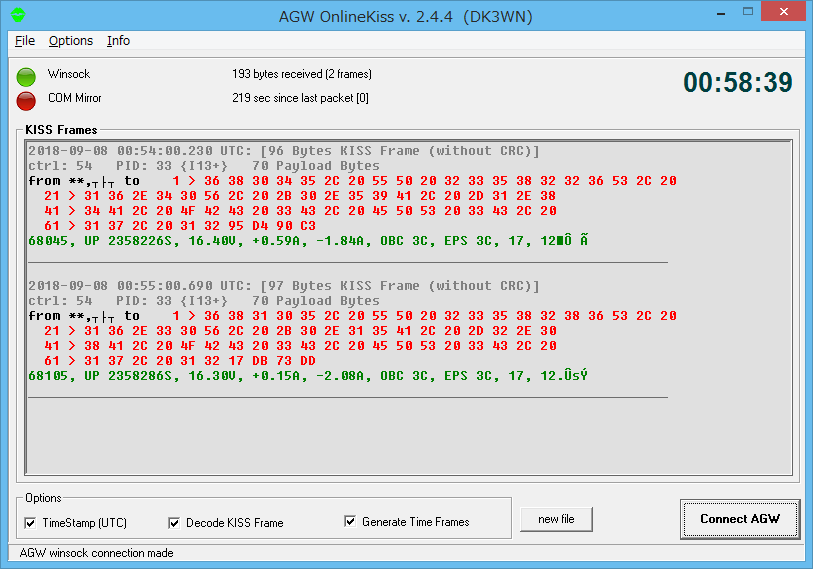Click the '193 bytes received (2 frames)' text
The image size is (813, 569).
pos(302,74)
